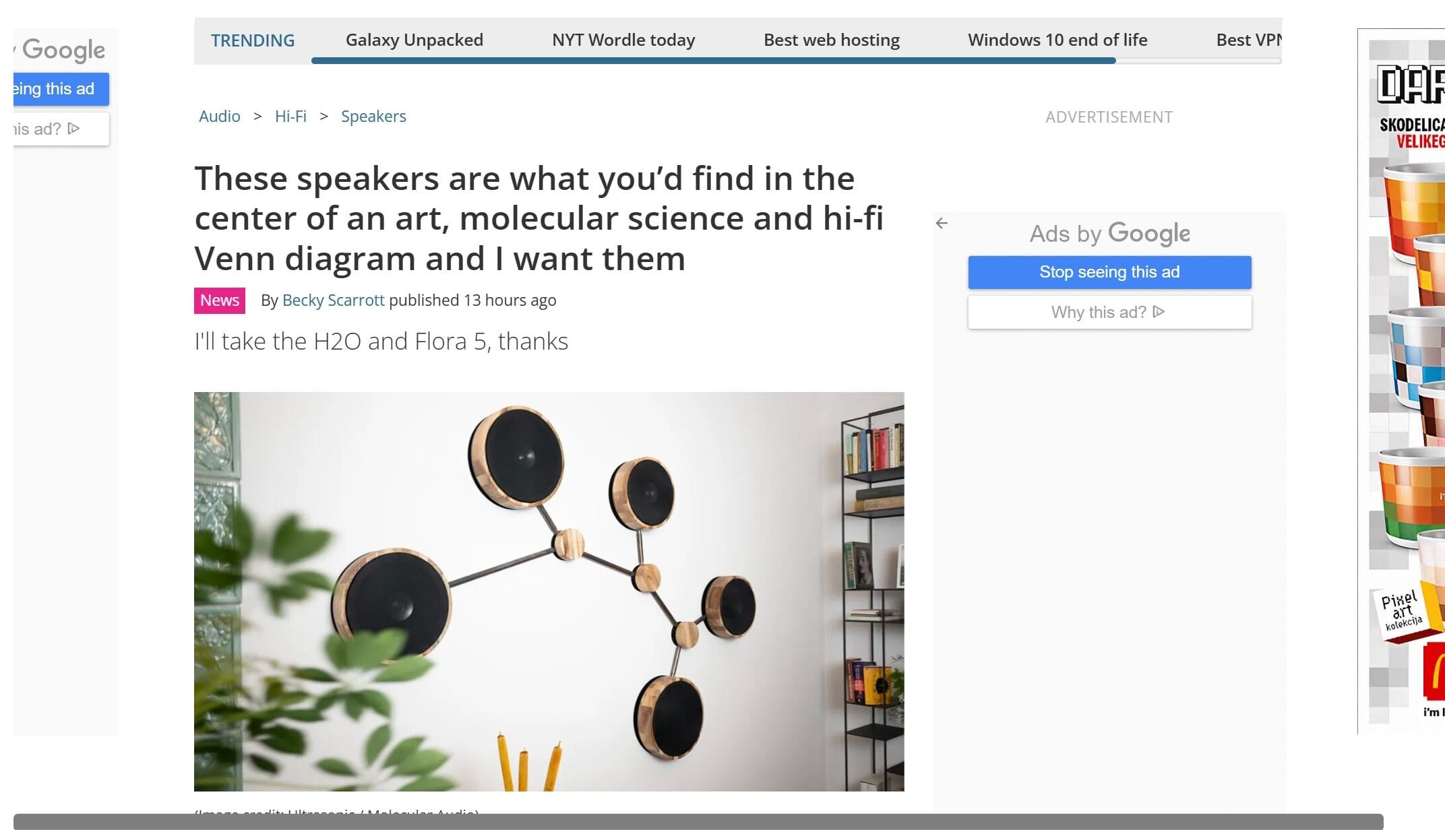Open author Becky Scarrott's profile
The height and width of the screenshot is (840, 1445).
click(333, 300)
